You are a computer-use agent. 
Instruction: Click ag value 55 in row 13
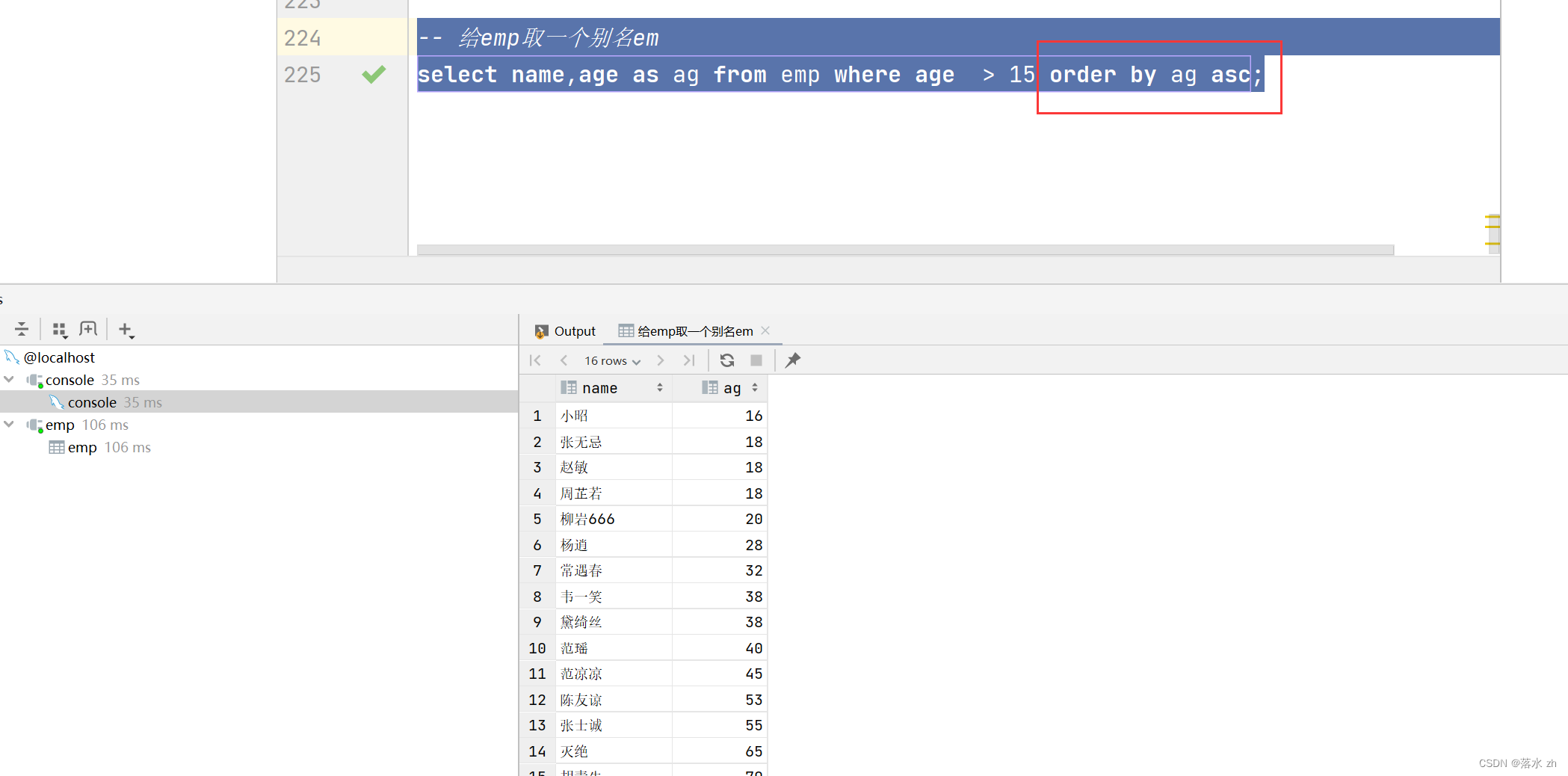[x=720, y=725]
